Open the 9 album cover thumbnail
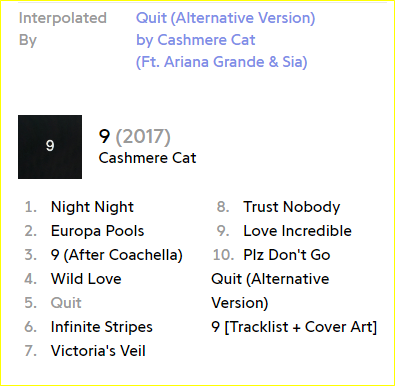The width and height of the screenshot is (395, 386). click(x=50, y=147)
